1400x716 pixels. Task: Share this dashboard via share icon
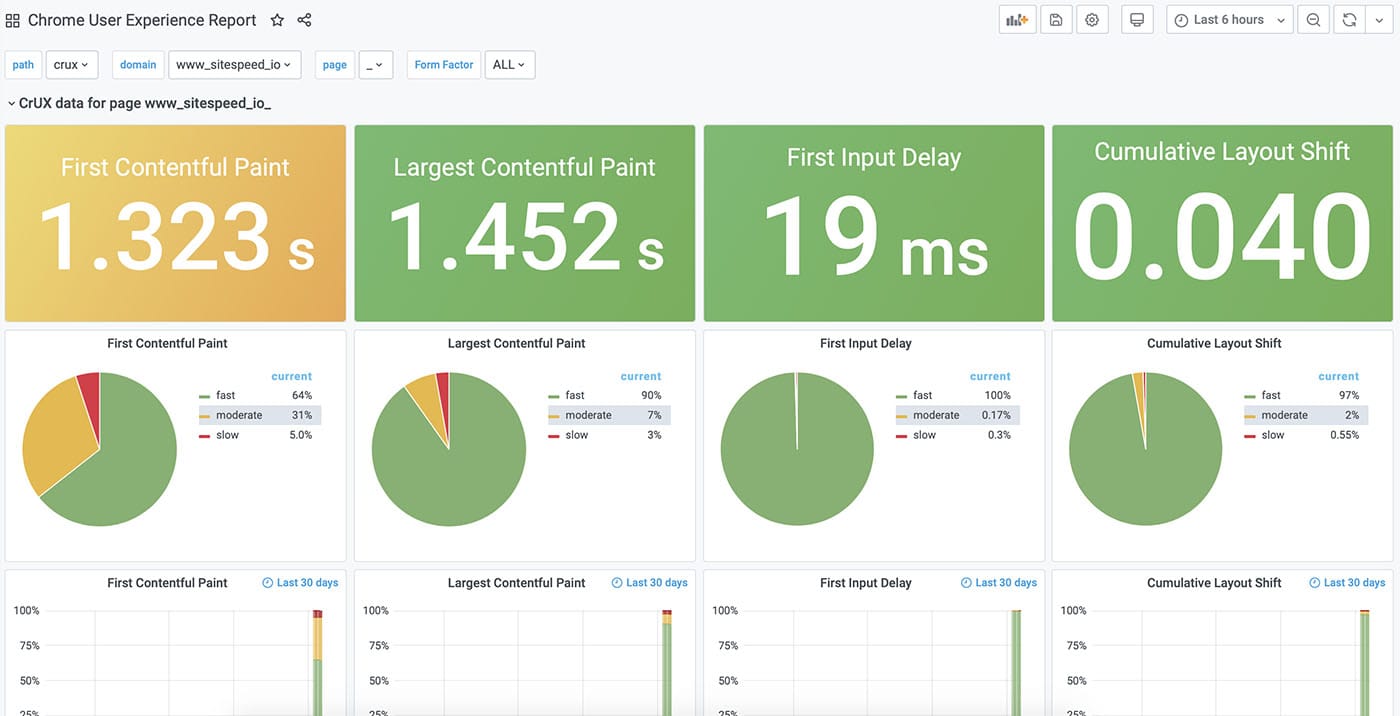point(304,20)
